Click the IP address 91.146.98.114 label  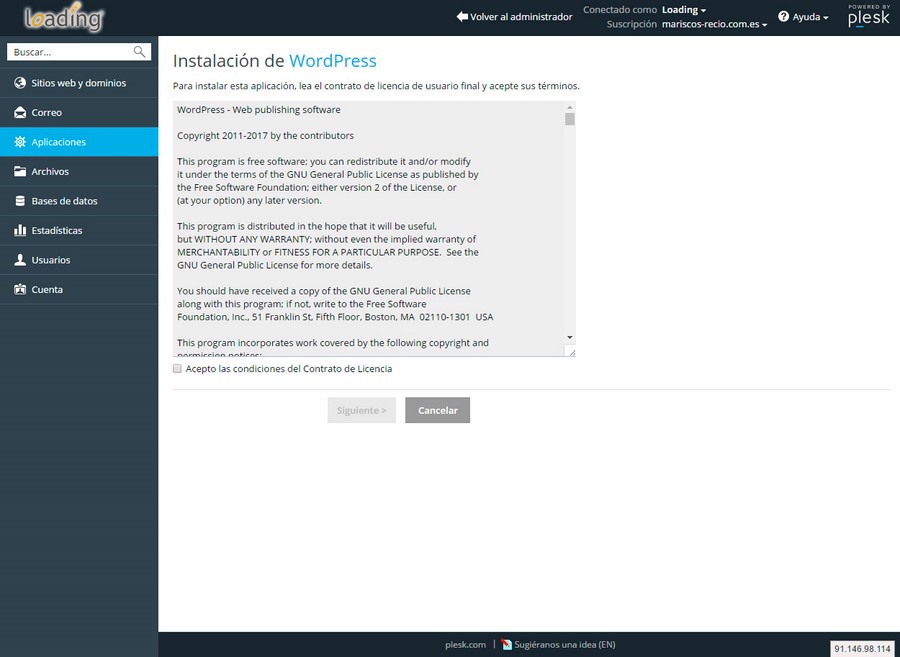click(863, 648)
